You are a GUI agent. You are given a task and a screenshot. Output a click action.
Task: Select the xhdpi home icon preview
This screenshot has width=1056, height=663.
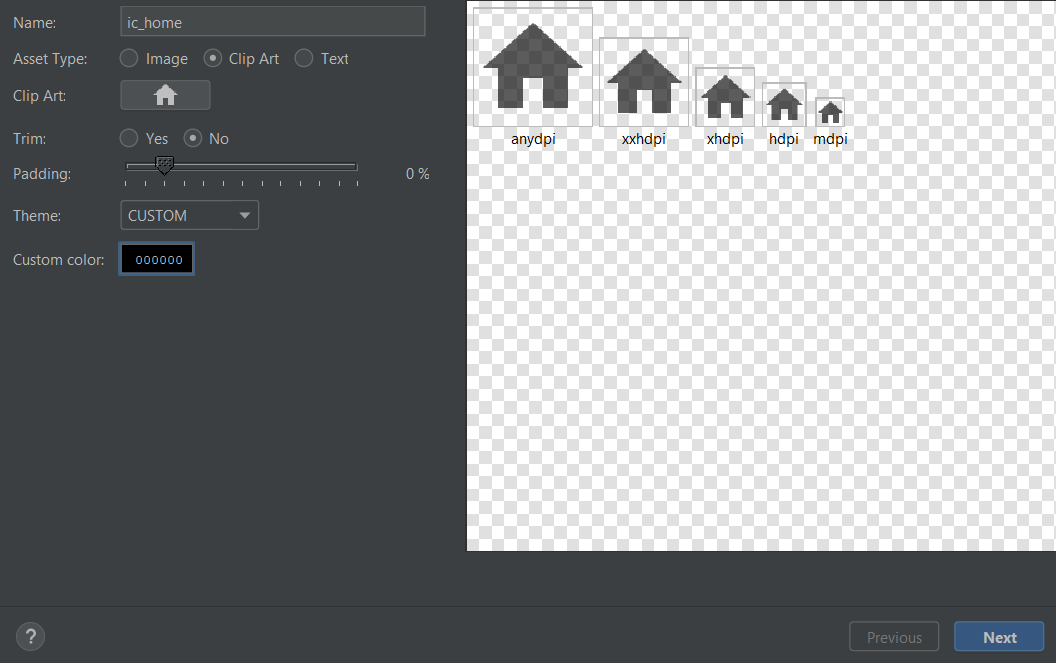725,97
